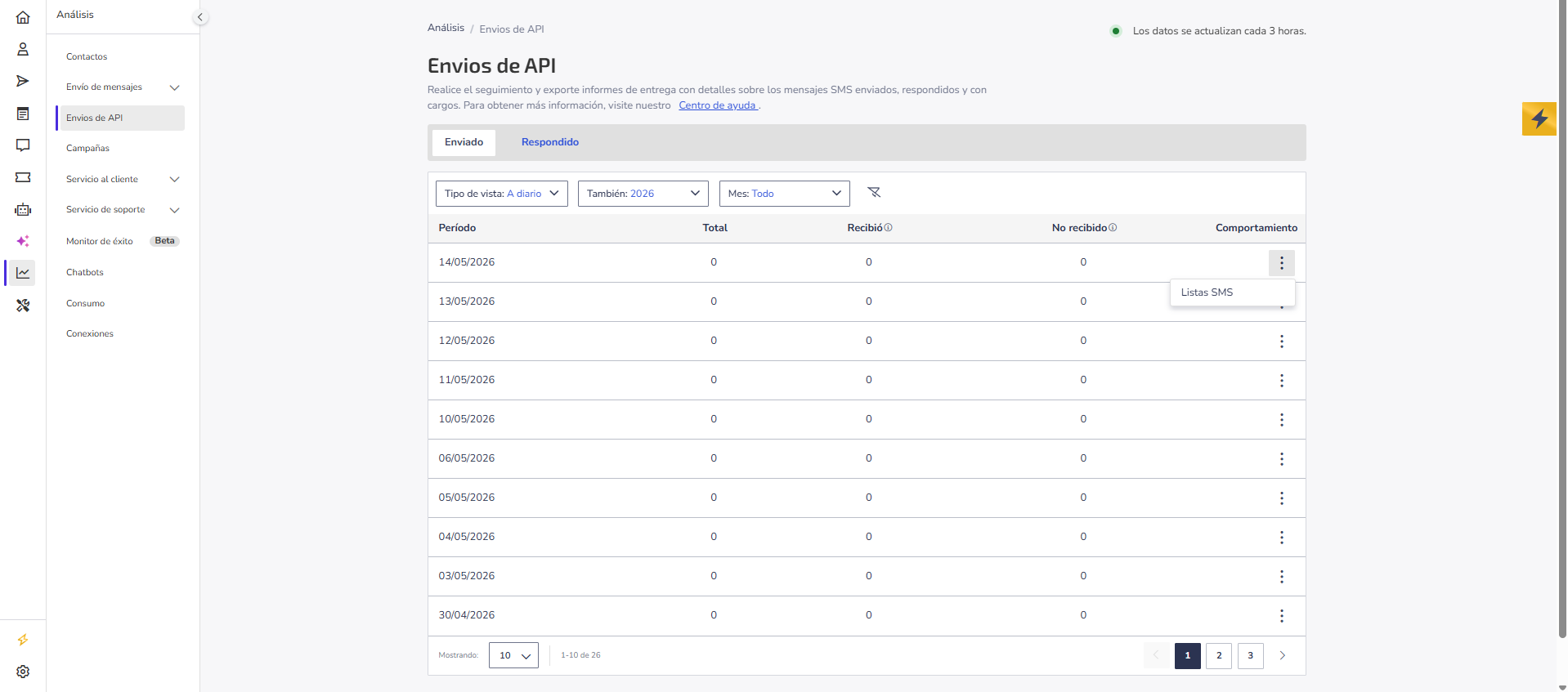
Task: Expand Envío de mensajes submenu
Action: click(x=174, y=87)
